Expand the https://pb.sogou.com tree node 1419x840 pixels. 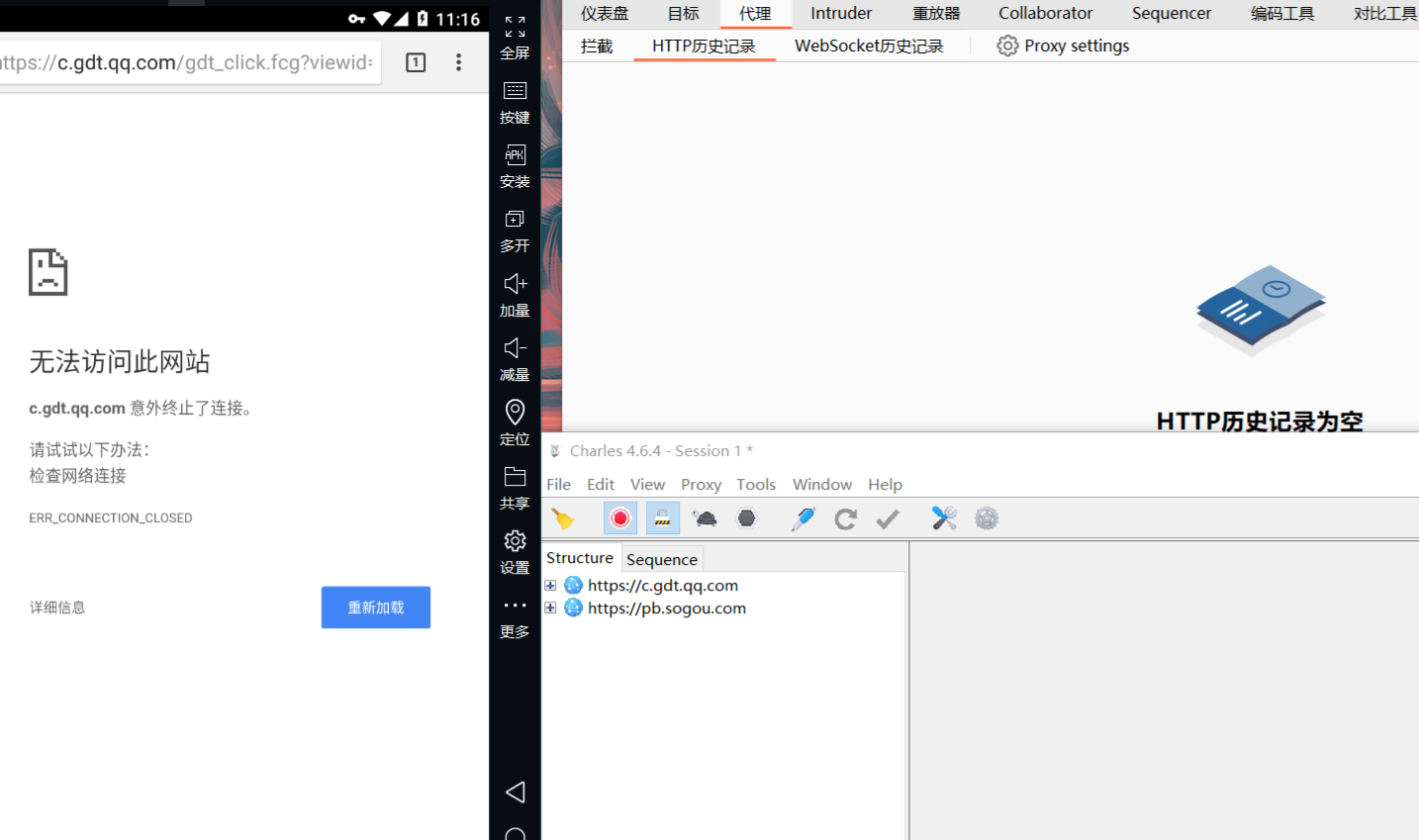tap(550, 607)
